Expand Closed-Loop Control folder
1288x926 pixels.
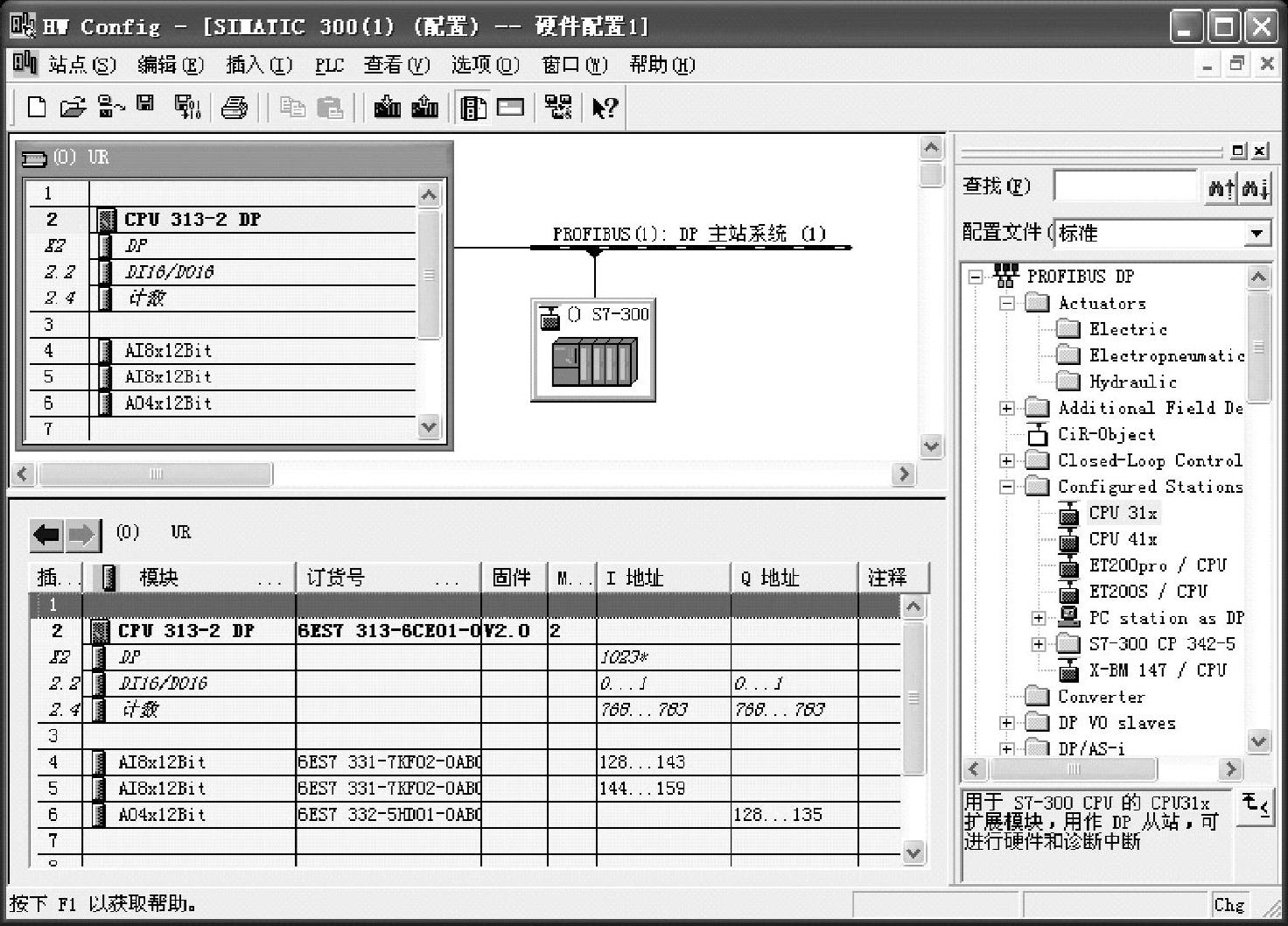(1007, 460)
